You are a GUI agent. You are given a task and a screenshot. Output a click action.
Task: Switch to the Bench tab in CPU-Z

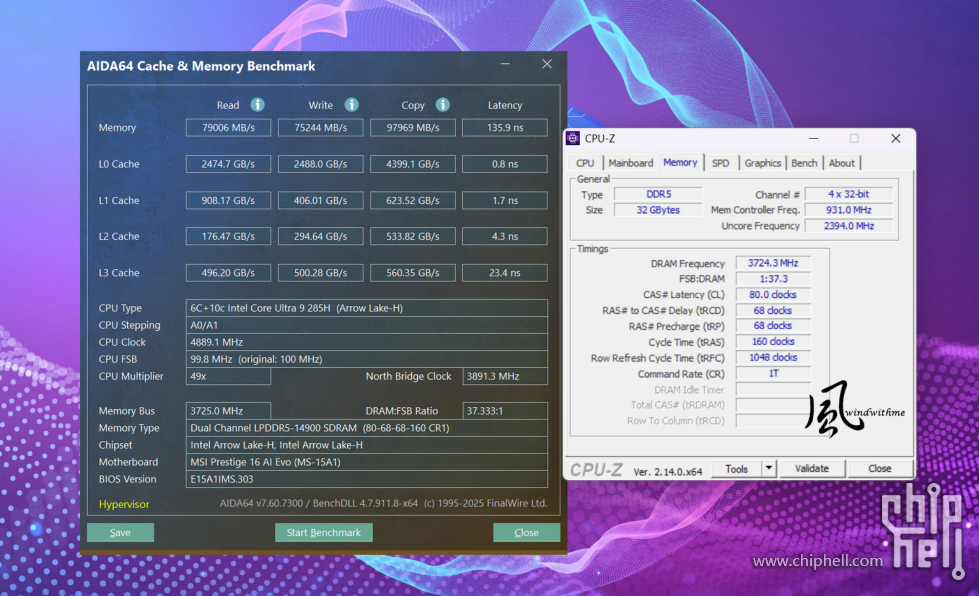coord(804,163)
